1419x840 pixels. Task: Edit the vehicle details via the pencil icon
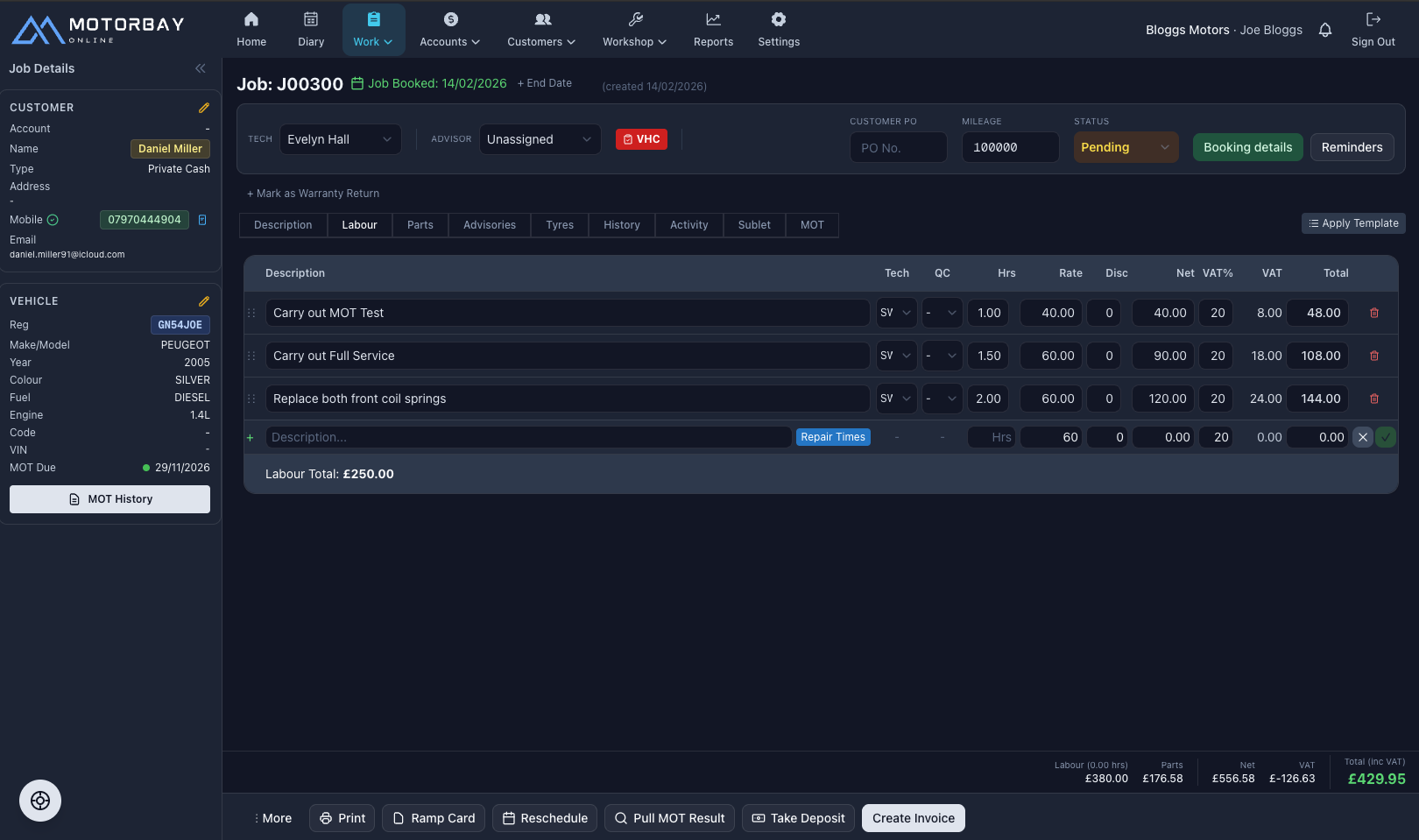tap(204, 300)
